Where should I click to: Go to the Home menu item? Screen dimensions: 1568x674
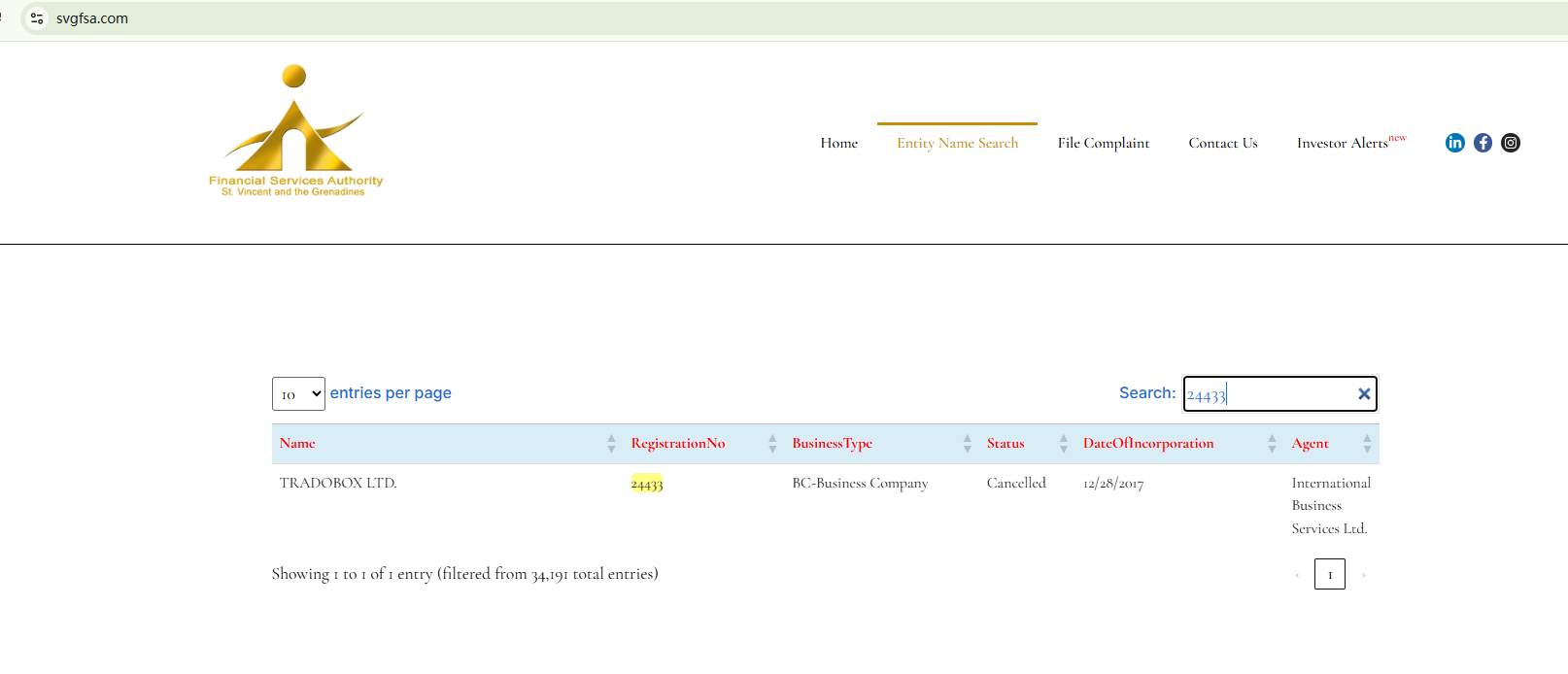point(838,143)
